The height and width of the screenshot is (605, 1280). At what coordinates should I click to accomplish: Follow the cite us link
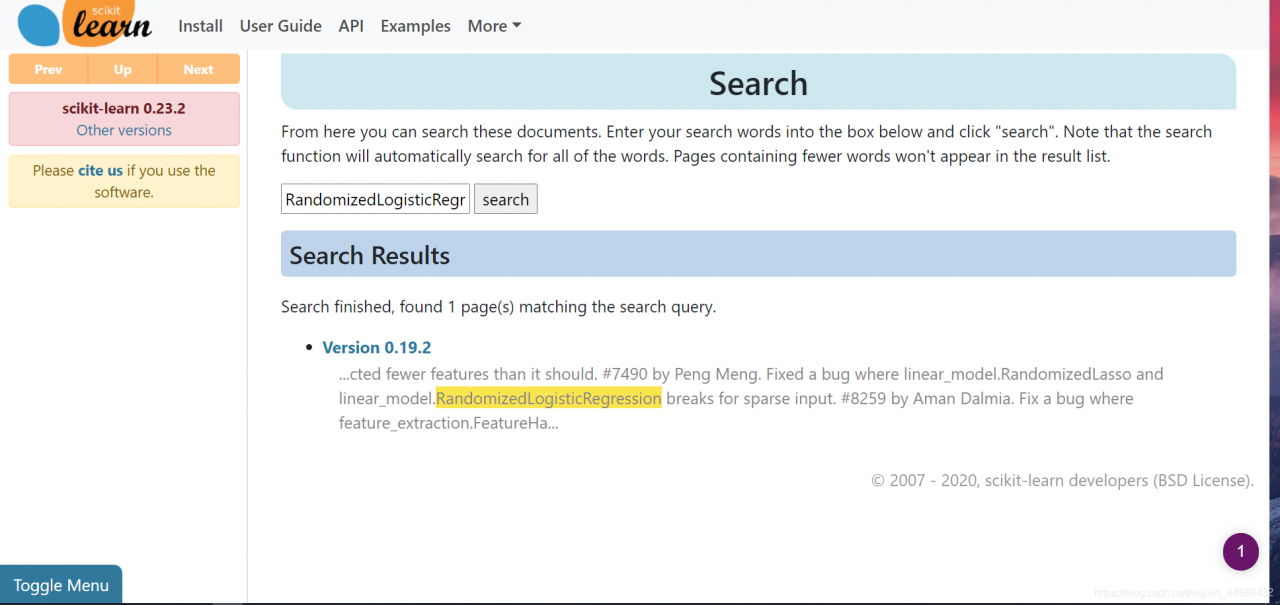(100, 170)
